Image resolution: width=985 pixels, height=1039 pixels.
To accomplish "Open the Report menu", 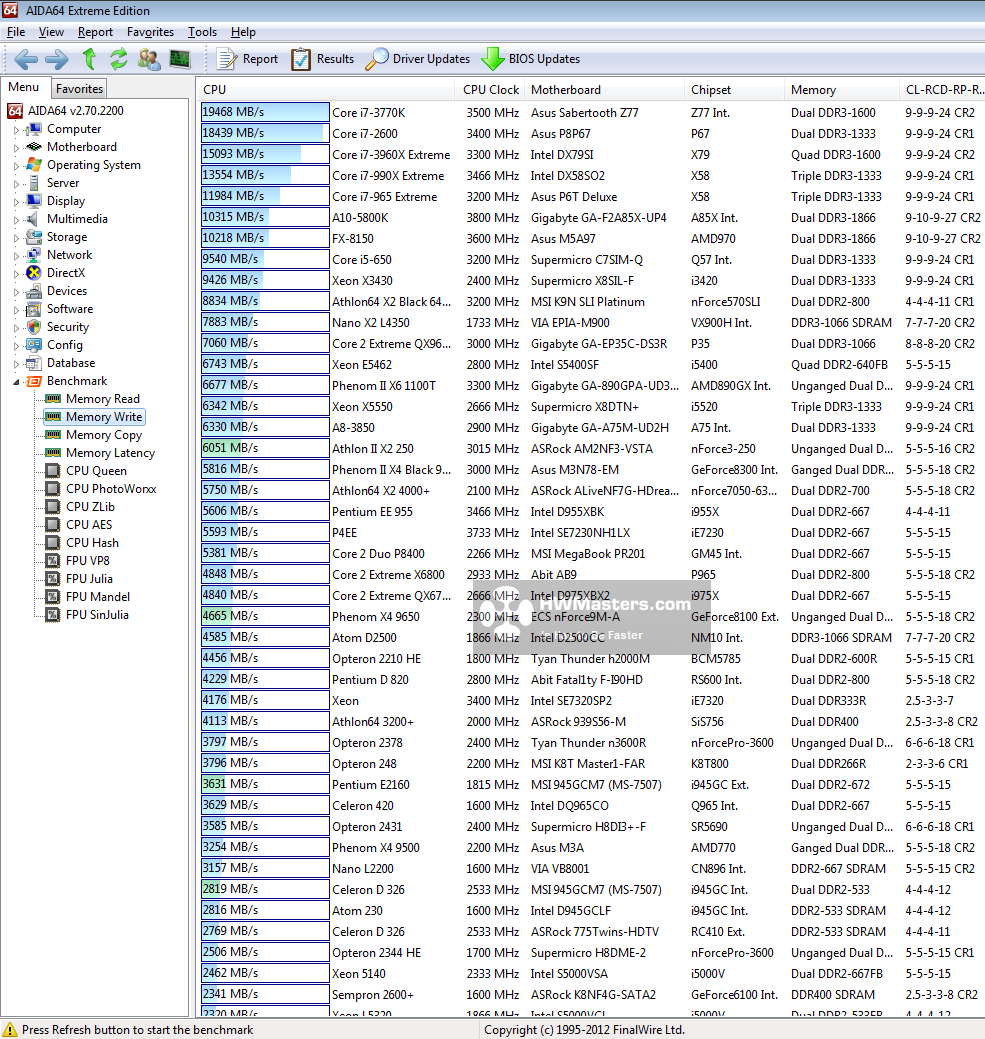I will (95, 32).
